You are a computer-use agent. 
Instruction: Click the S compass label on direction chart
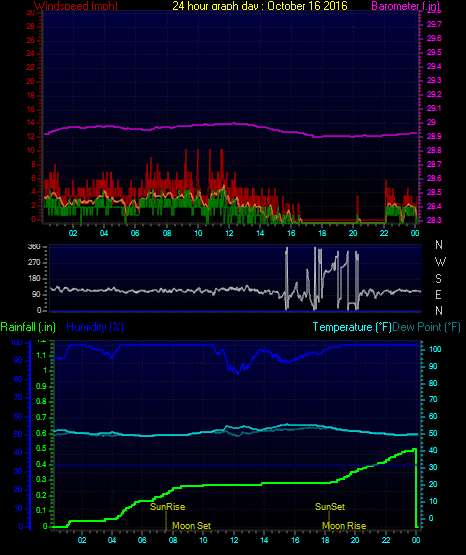(438, 279)
